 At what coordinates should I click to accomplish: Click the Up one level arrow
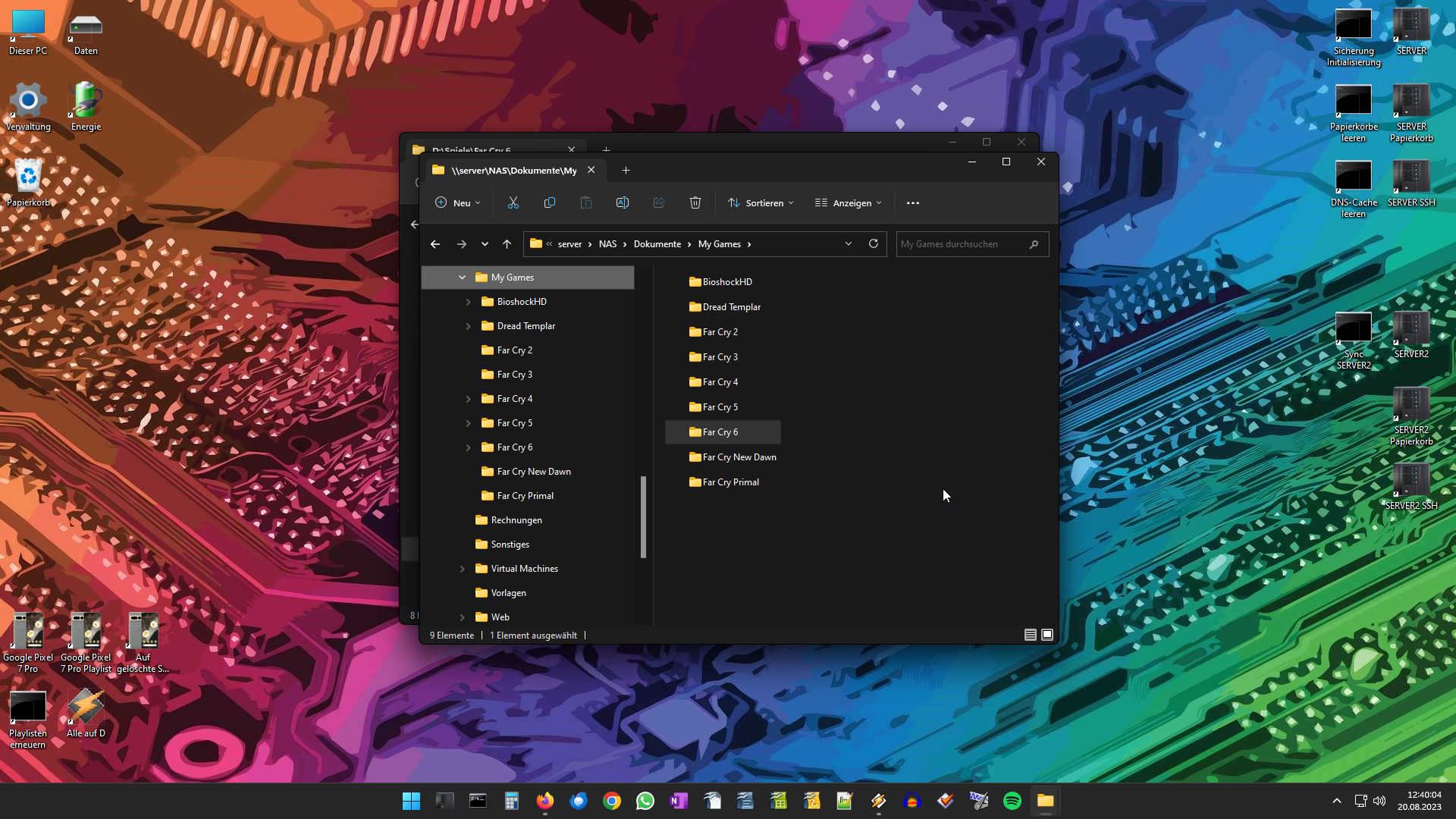(x=507, y=244)
